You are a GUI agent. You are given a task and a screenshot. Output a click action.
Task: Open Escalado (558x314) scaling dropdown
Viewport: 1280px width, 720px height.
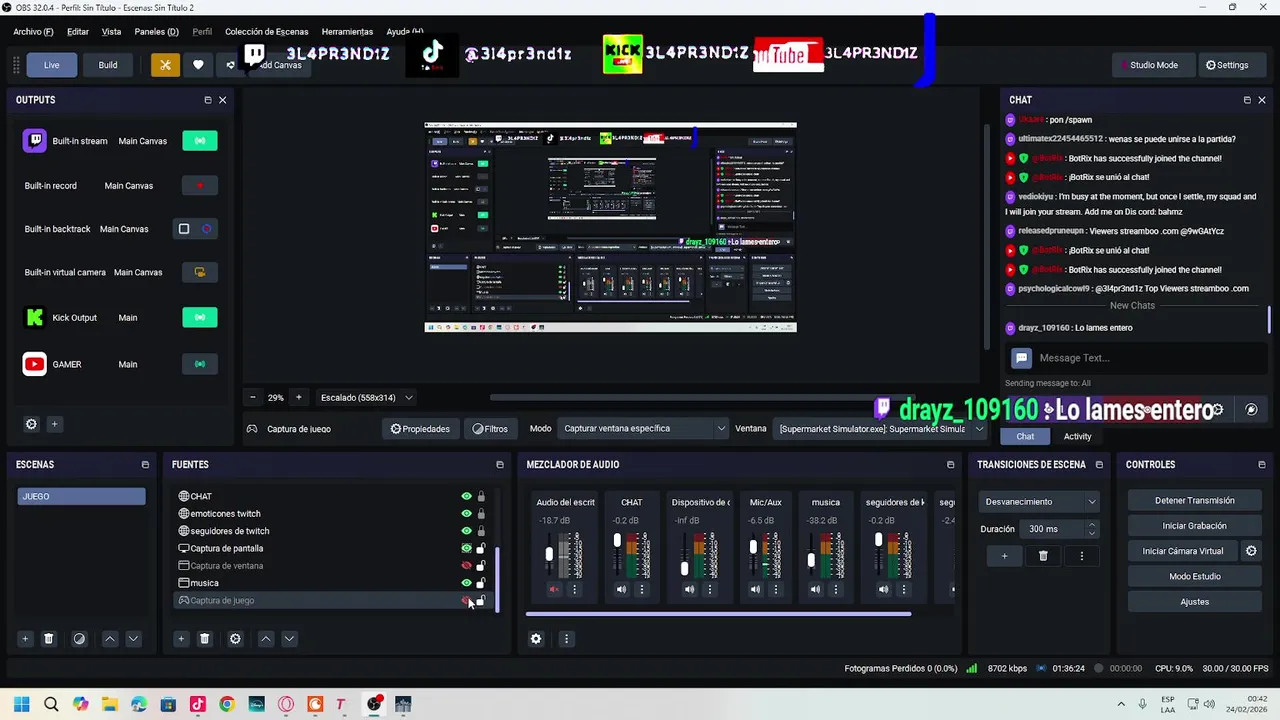[366, 397]
